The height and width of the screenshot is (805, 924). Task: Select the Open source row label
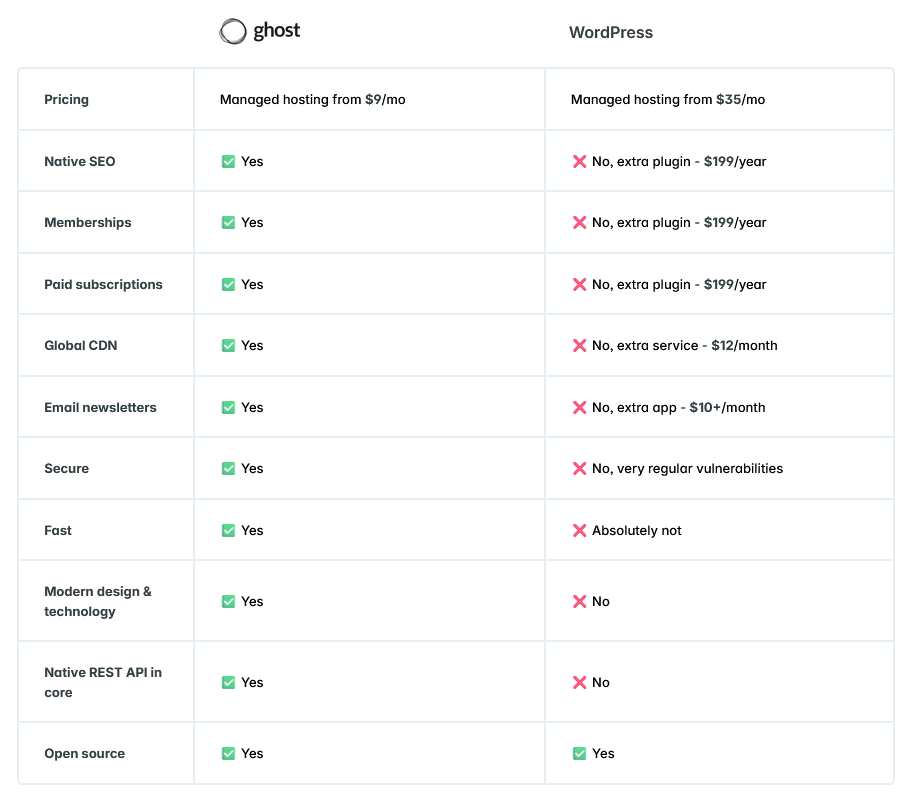coord(85,754)
